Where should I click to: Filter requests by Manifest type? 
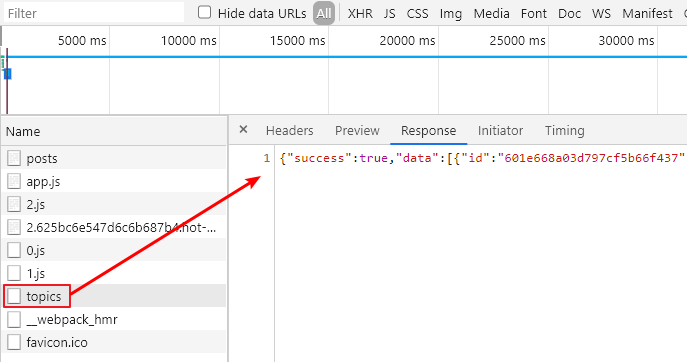coord(648,13)
